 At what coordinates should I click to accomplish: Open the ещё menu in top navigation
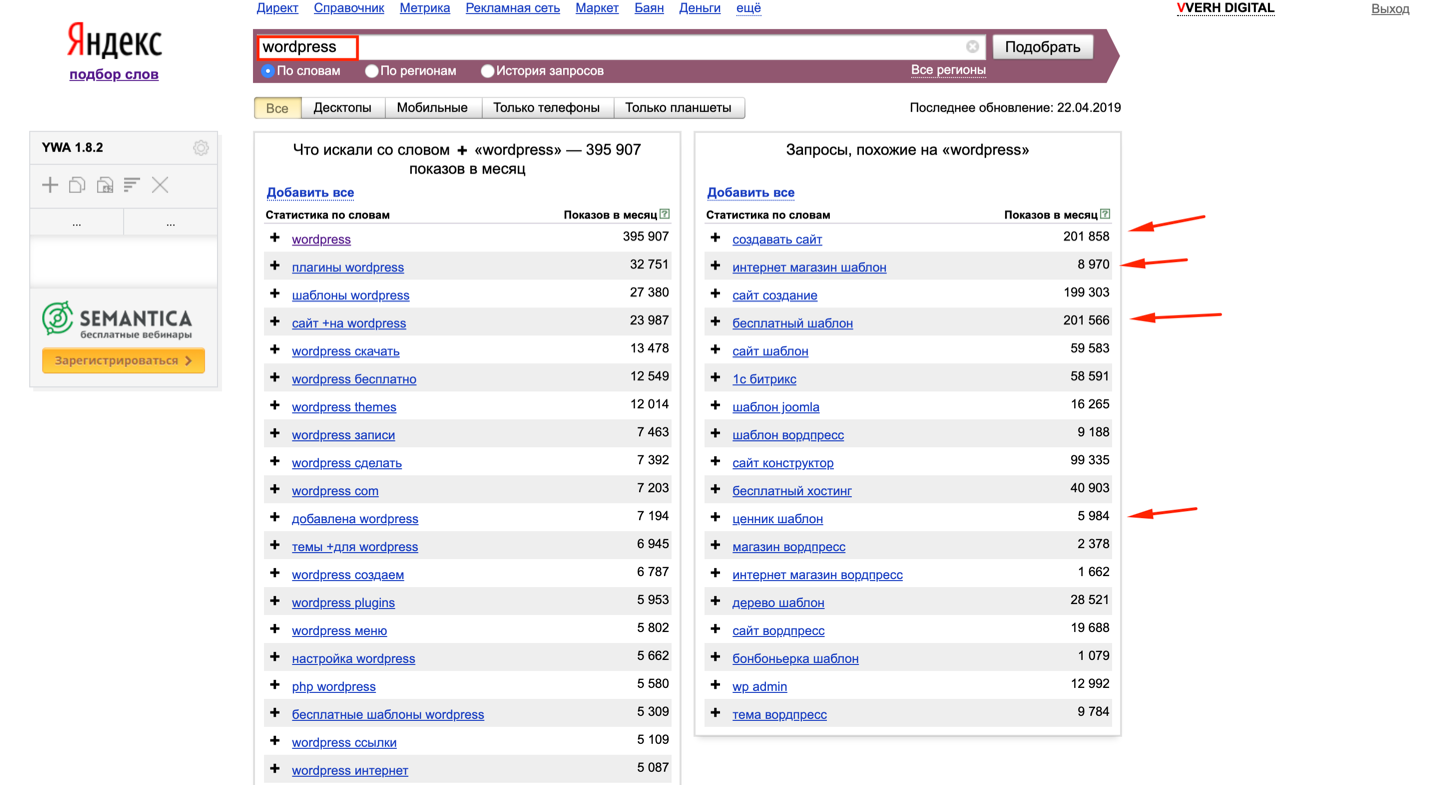748,8
